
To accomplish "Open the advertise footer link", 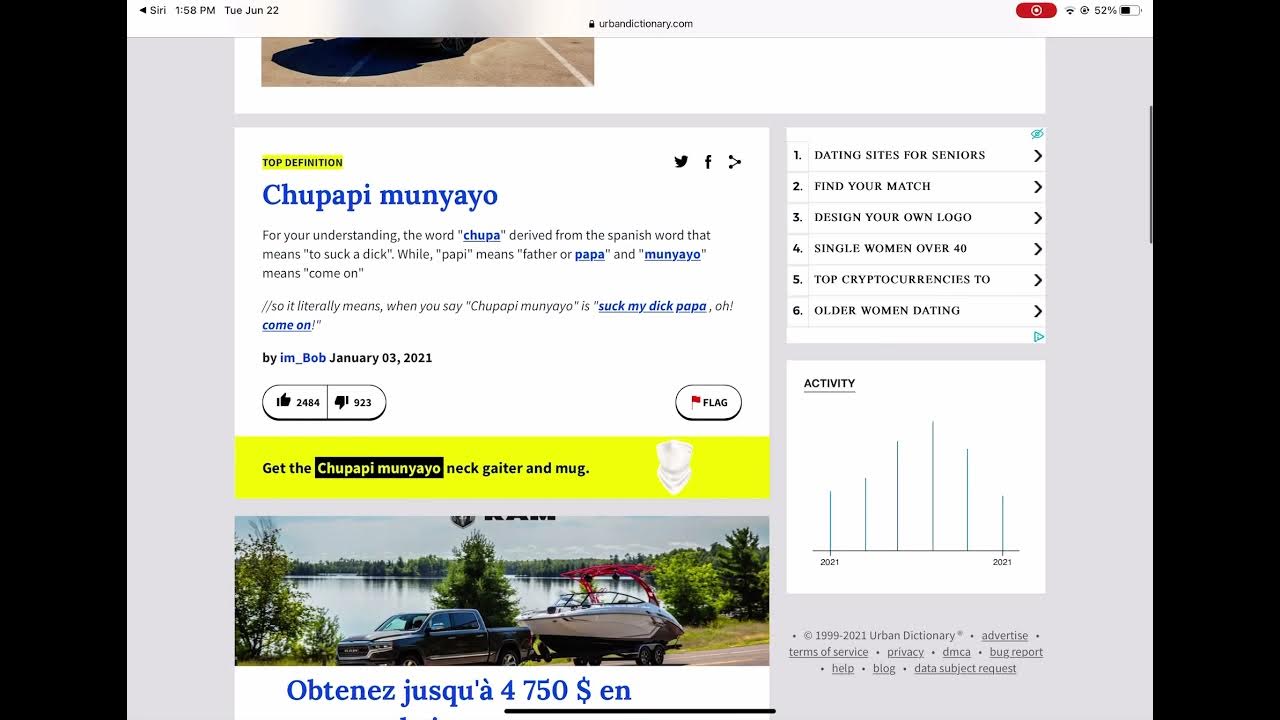I will click(1005, 635).
